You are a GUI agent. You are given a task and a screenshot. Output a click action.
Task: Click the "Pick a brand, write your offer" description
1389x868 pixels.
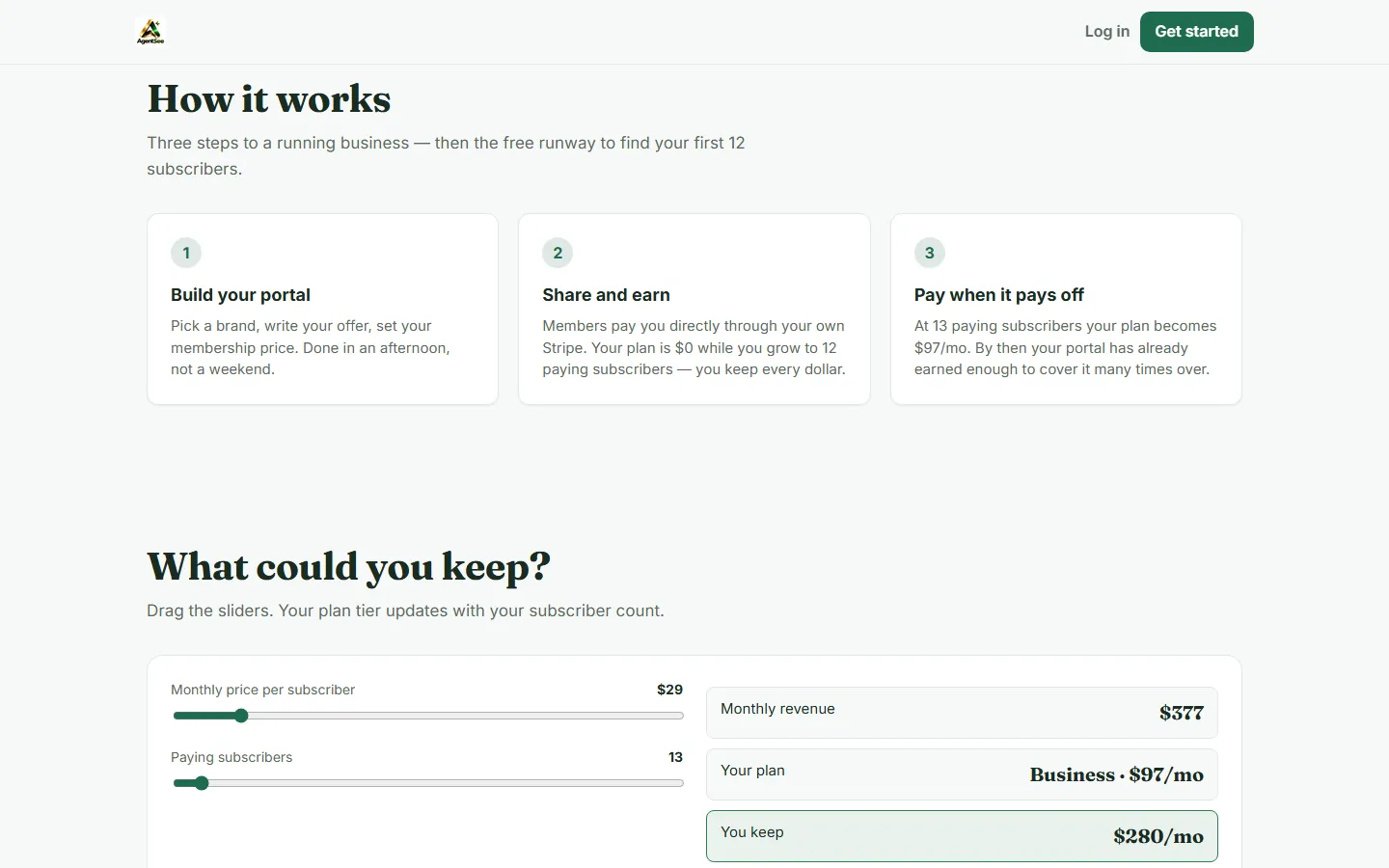pos(311,347)
